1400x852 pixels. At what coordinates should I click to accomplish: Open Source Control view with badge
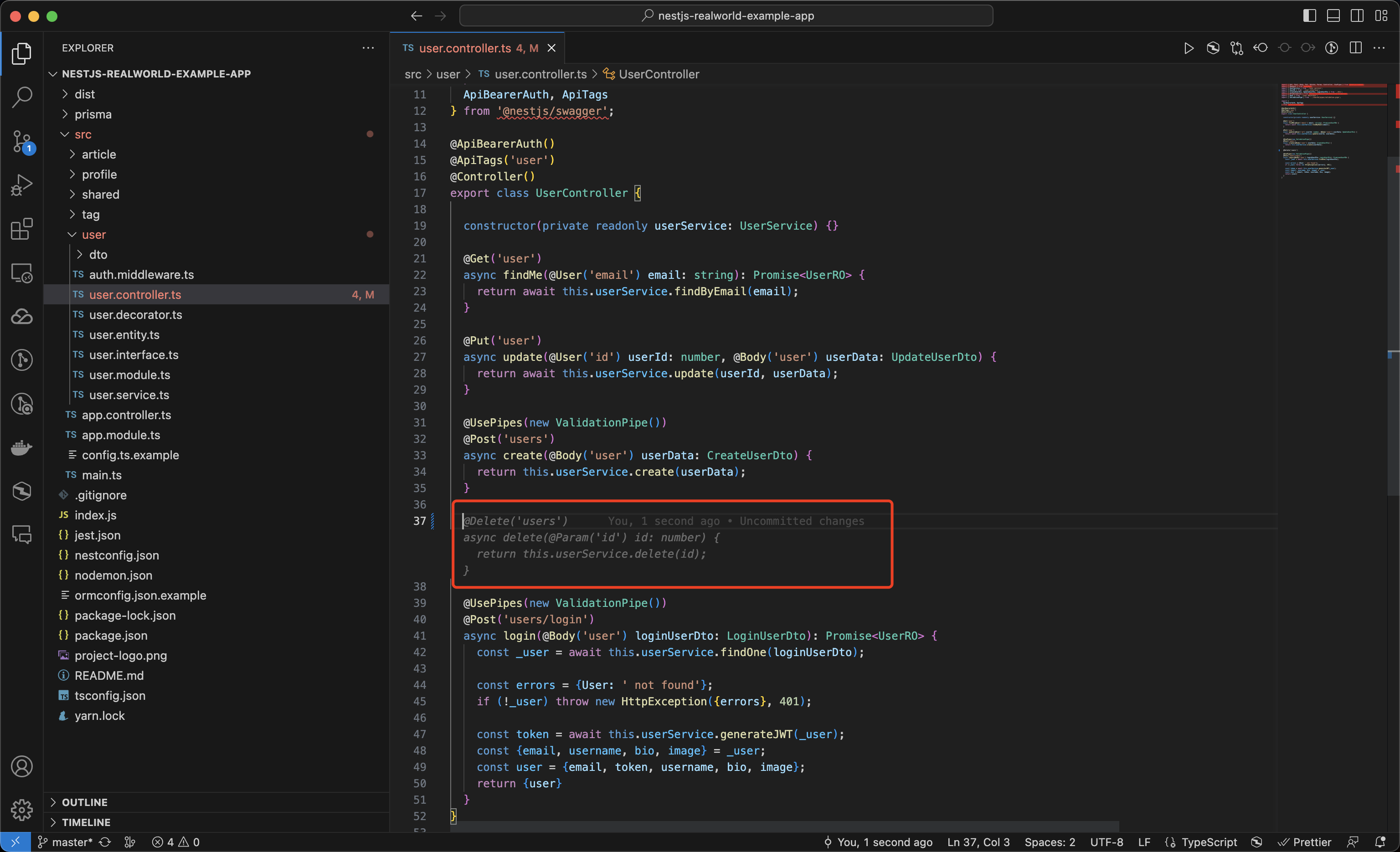(x=21, y=141)
